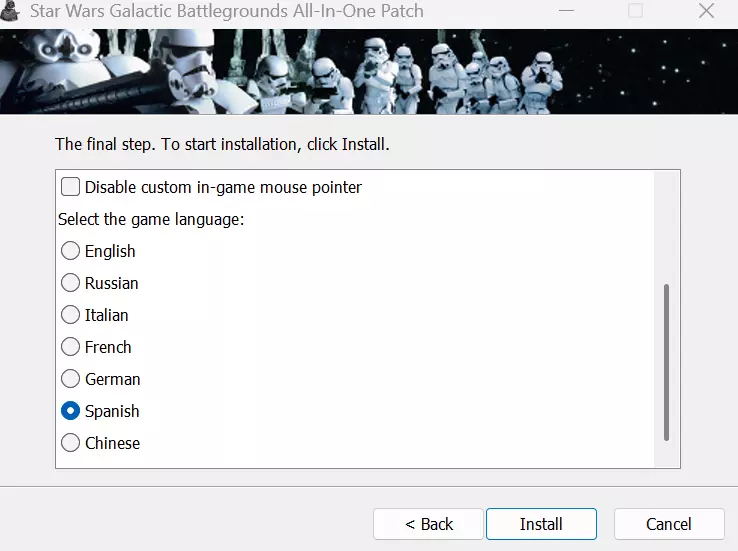Viewport: 738px width, 551px height.
Task: Choose German language radio button
Action: (70, 379)
